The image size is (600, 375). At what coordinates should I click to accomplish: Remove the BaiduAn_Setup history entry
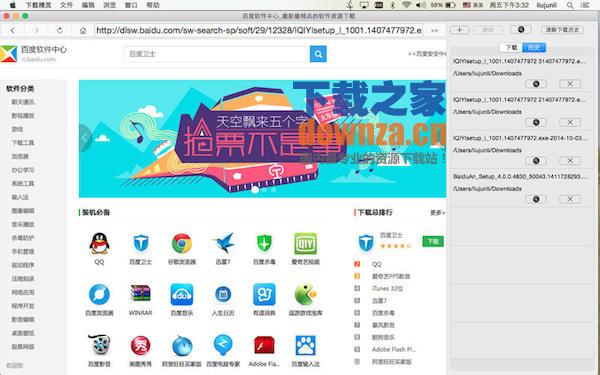(x=570, y=199)
